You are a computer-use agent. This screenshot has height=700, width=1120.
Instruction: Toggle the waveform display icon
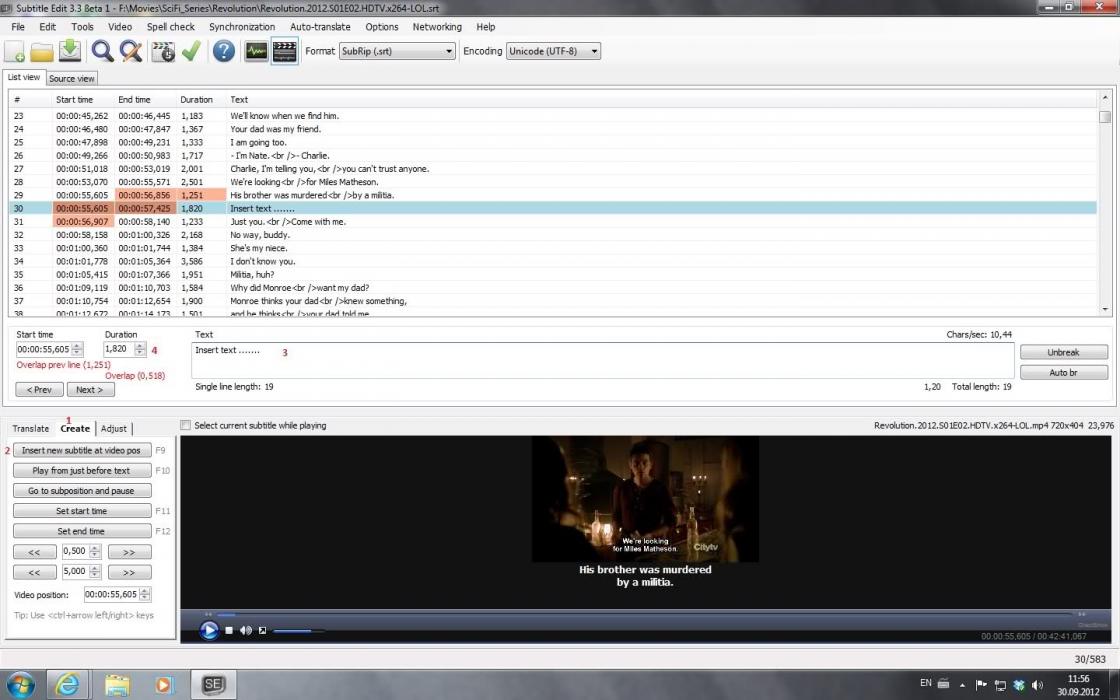[256, 51]
